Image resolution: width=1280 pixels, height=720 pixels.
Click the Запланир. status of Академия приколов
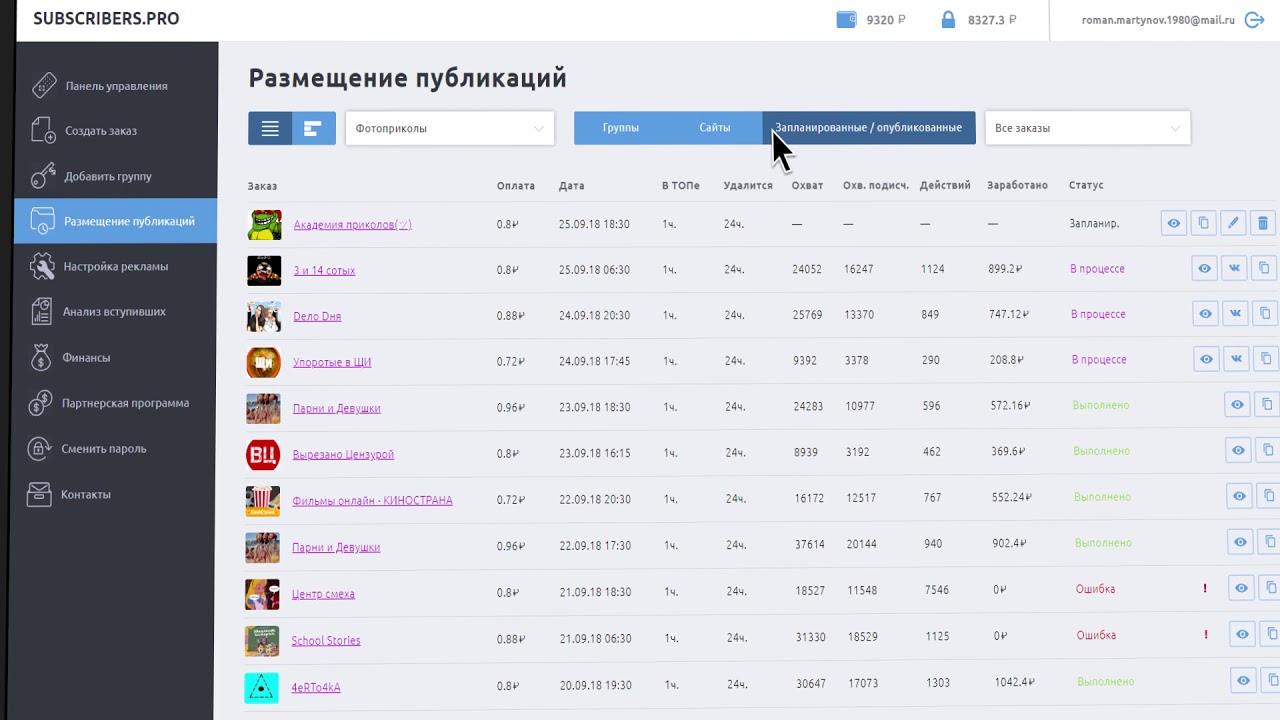pyautogui.click(x=1094, y=224)
